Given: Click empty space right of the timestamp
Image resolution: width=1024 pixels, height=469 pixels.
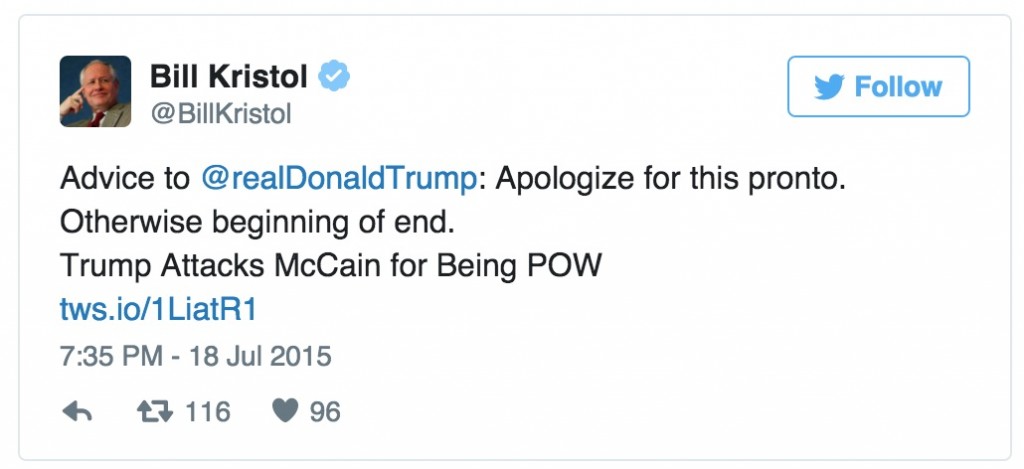Looking at the screenshot, I should coord(600,355).
